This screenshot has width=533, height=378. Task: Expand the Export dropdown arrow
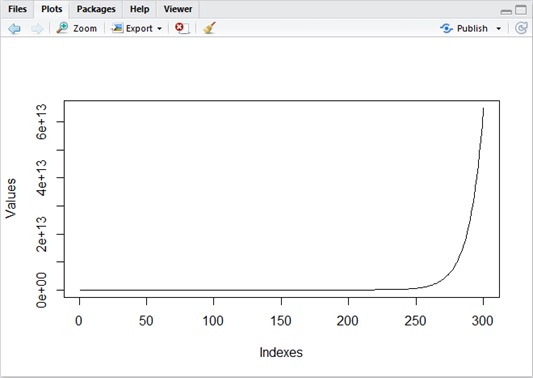pyautogui.click(x=159, y=29)
